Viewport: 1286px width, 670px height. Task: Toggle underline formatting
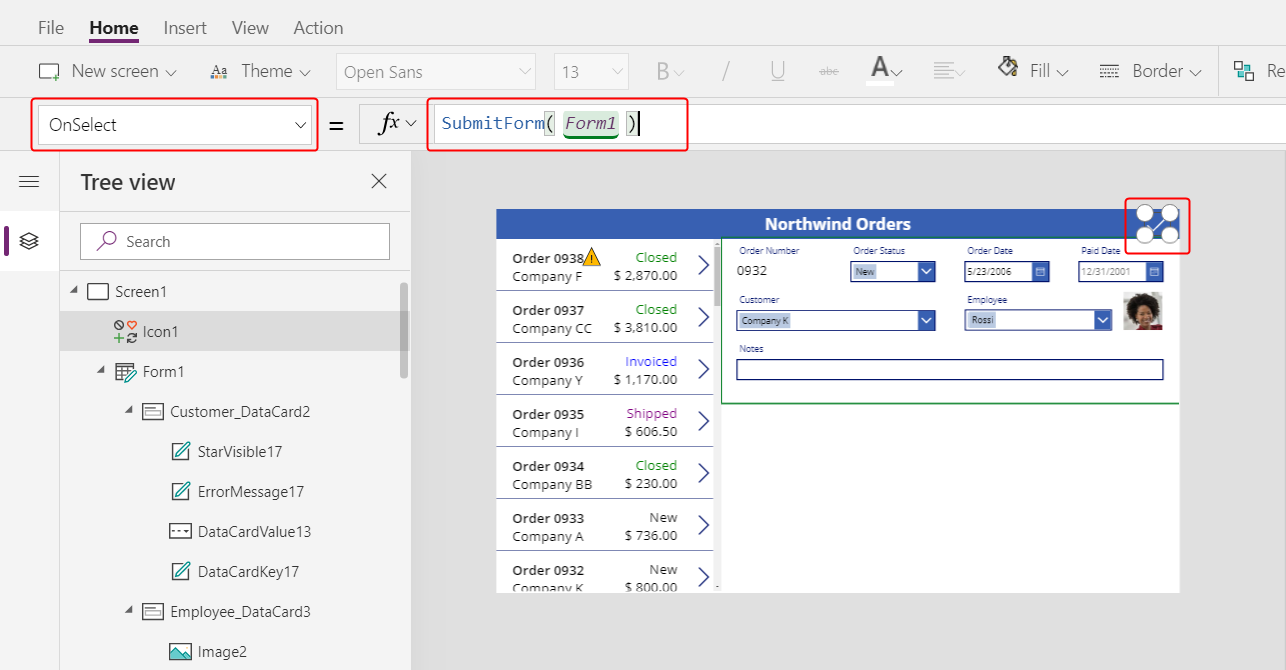(x=777, y=71)
